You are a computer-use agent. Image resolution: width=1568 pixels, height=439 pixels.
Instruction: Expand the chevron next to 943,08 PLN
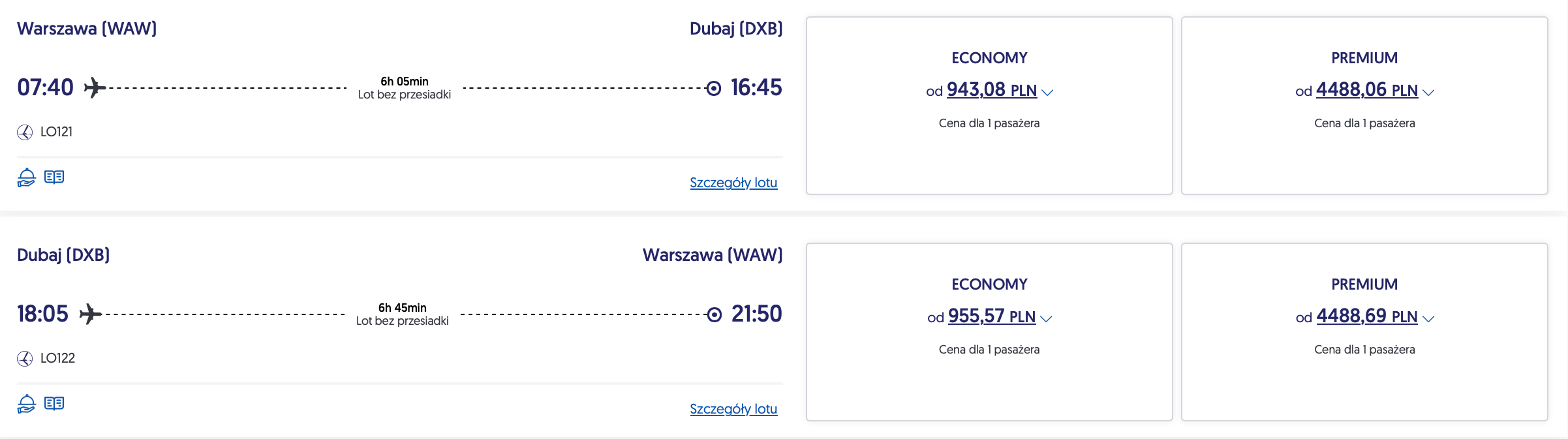pos(1047,93)
